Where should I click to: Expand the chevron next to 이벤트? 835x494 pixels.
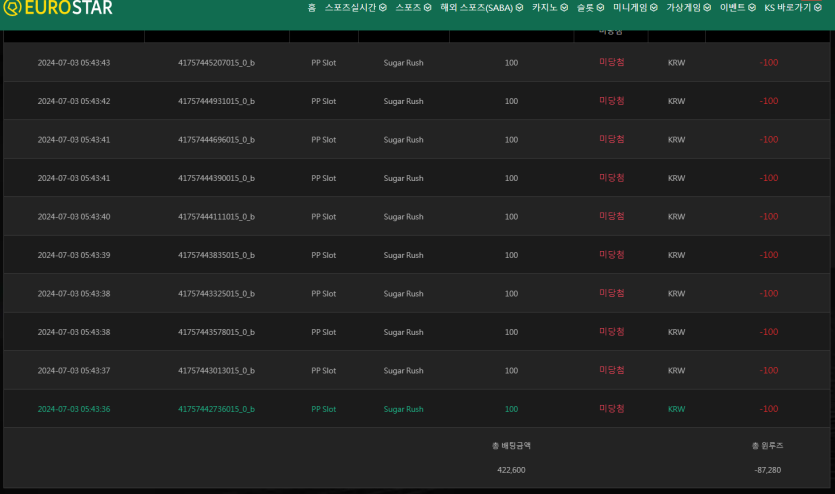click(751, 7)
